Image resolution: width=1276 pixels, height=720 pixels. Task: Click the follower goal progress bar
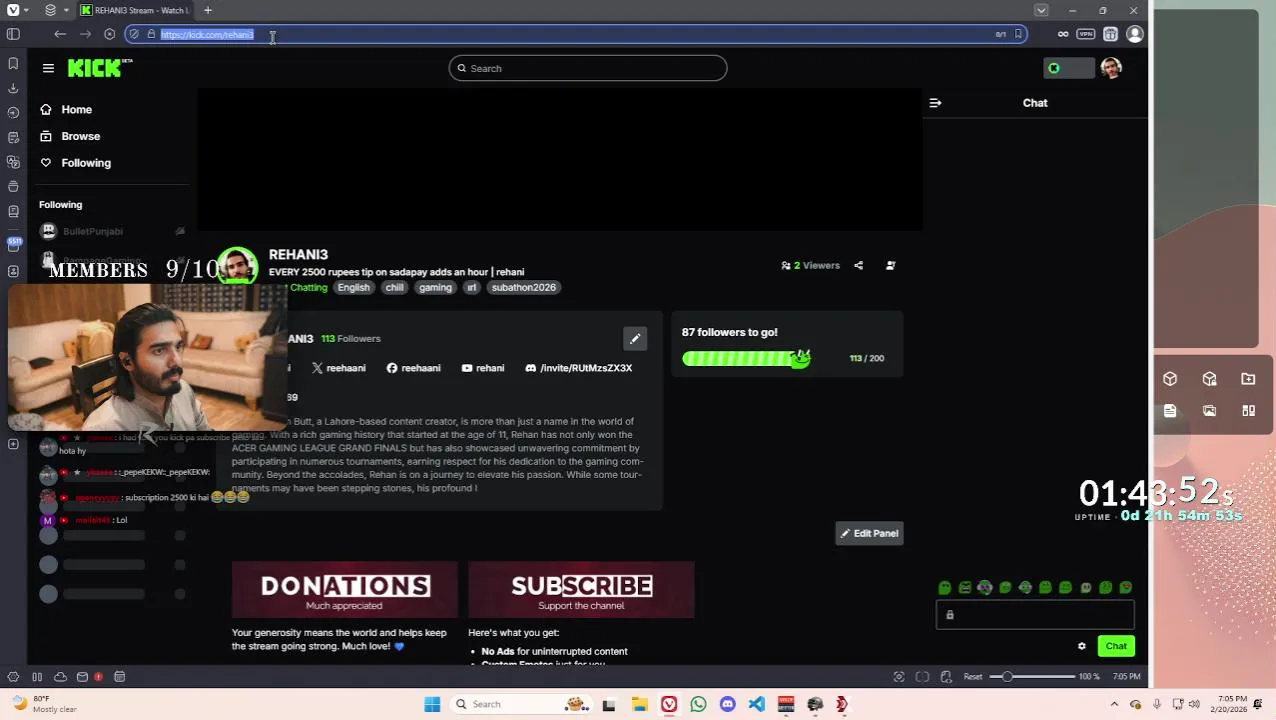click(x=746, y=358)
